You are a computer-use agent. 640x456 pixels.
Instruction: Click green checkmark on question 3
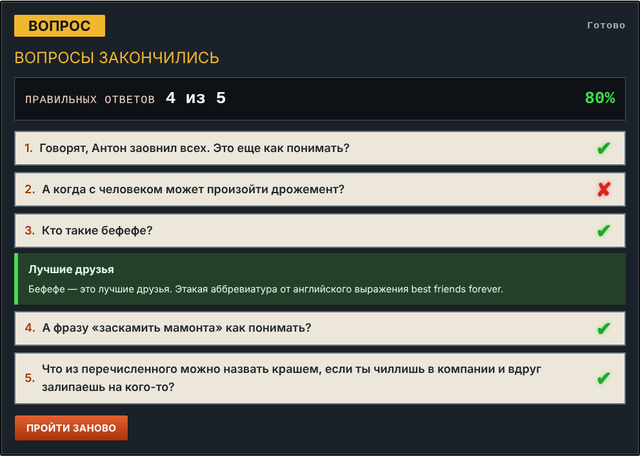[x=603, y=231]
